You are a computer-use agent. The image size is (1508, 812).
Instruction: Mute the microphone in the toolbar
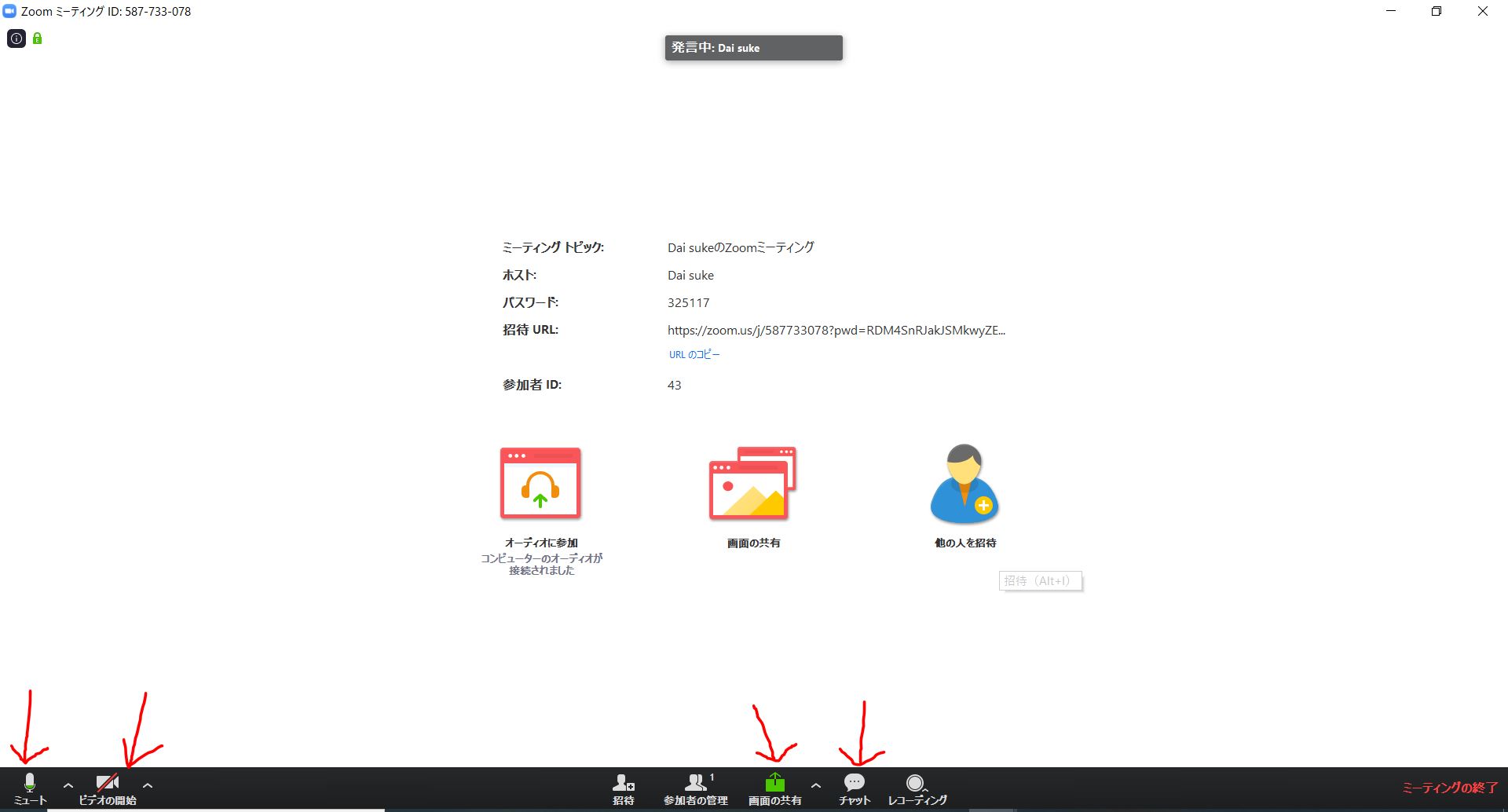click(x=30, y=788)
